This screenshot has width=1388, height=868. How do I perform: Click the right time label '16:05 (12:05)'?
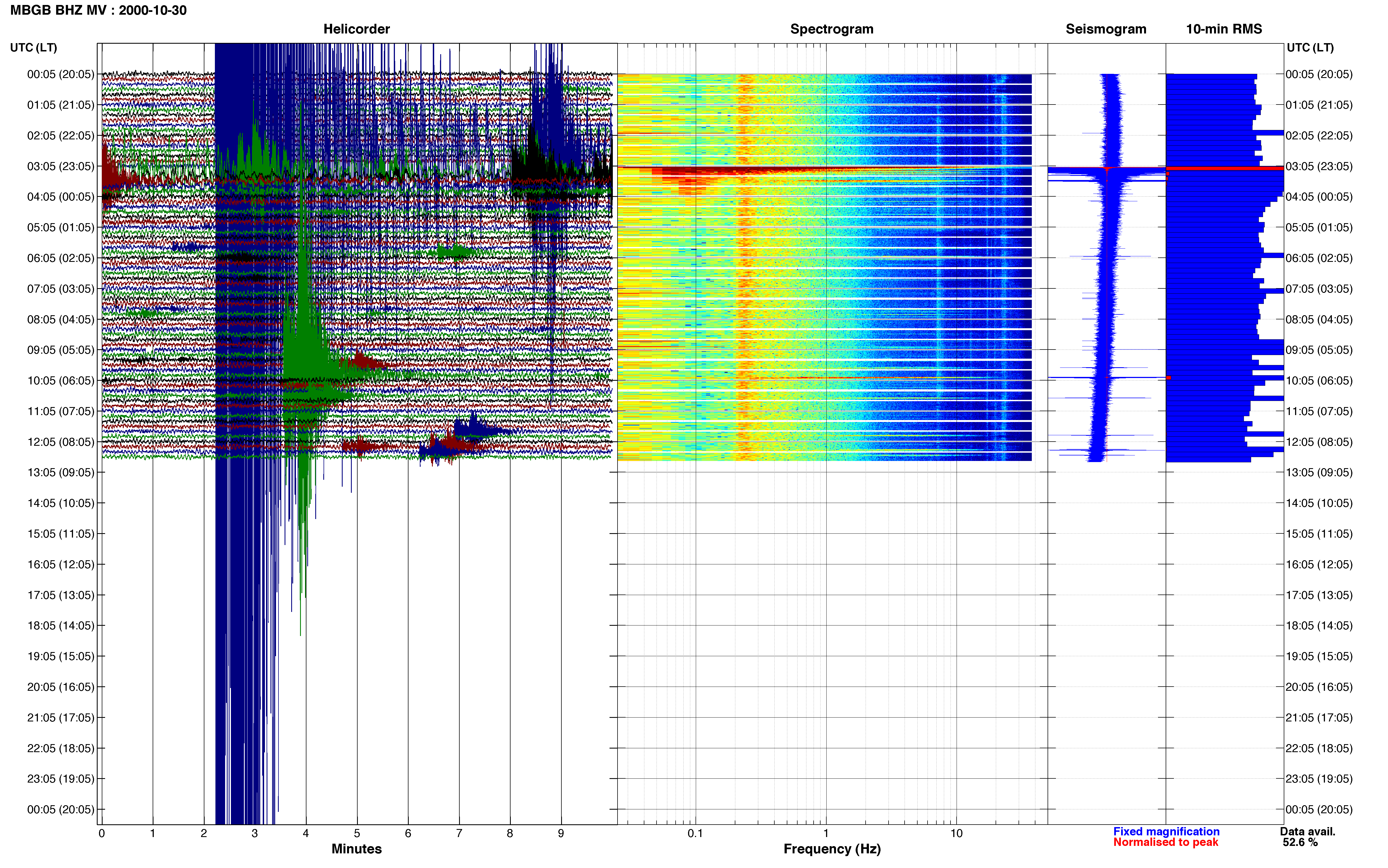click(1319, 564)
